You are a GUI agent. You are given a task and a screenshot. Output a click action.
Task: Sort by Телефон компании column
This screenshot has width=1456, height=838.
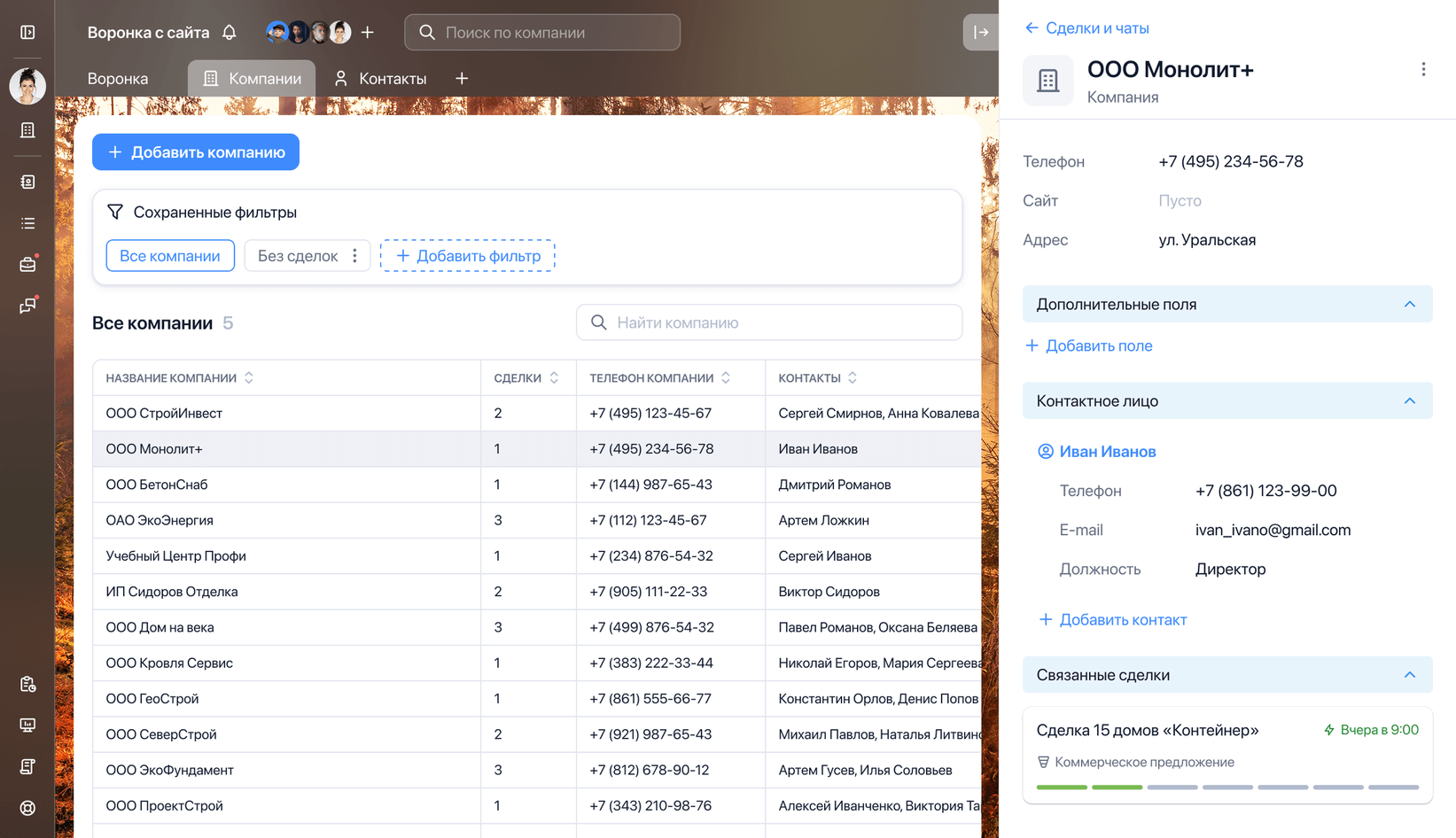726,378
